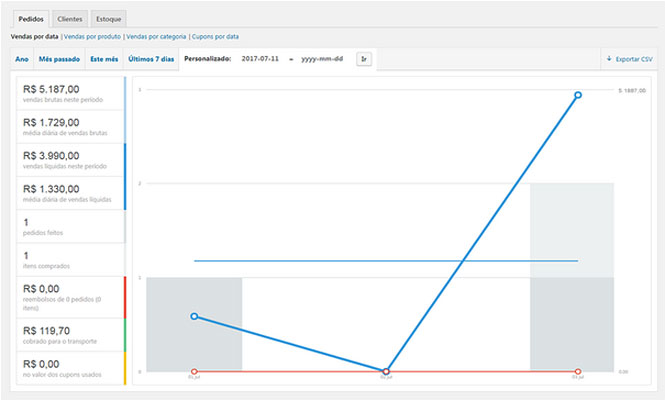Open the Pedidos reports tab
The image size is (665, 401).
point(31,18)
